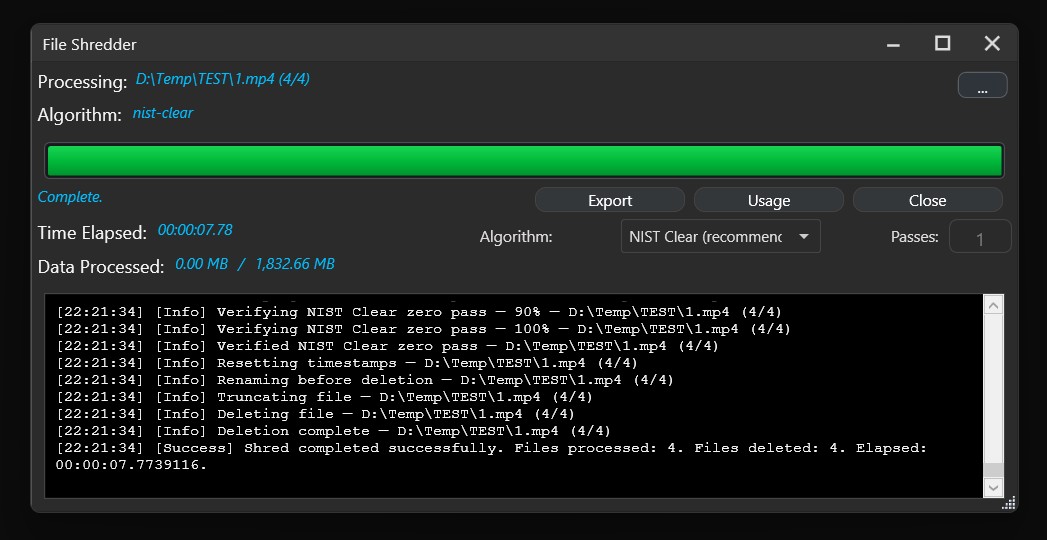This screenshot has height=540, width=1047.
Task: Click the 'Renaming before deletion' log line
Action: (x=365, y=380)
